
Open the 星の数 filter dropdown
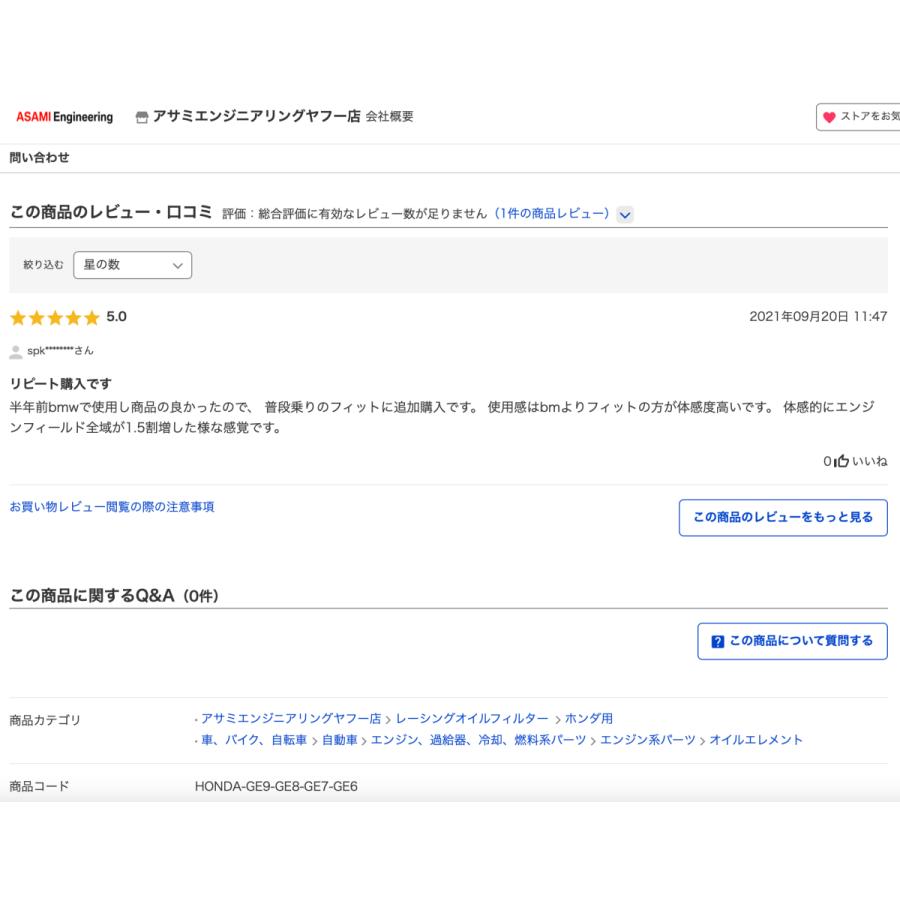point(134,265)
